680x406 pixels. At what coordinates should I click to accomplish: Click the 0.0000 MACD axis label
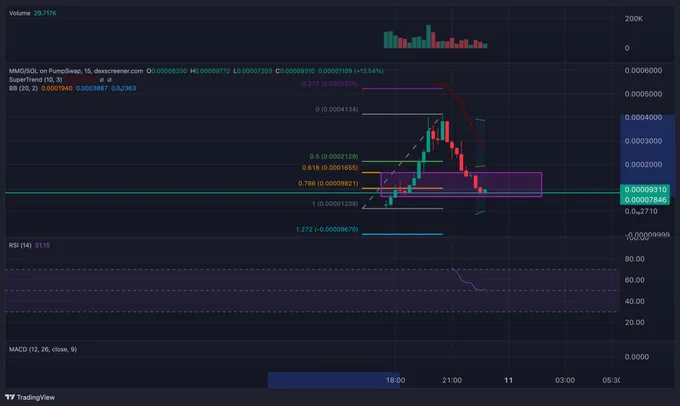(637, 357)
